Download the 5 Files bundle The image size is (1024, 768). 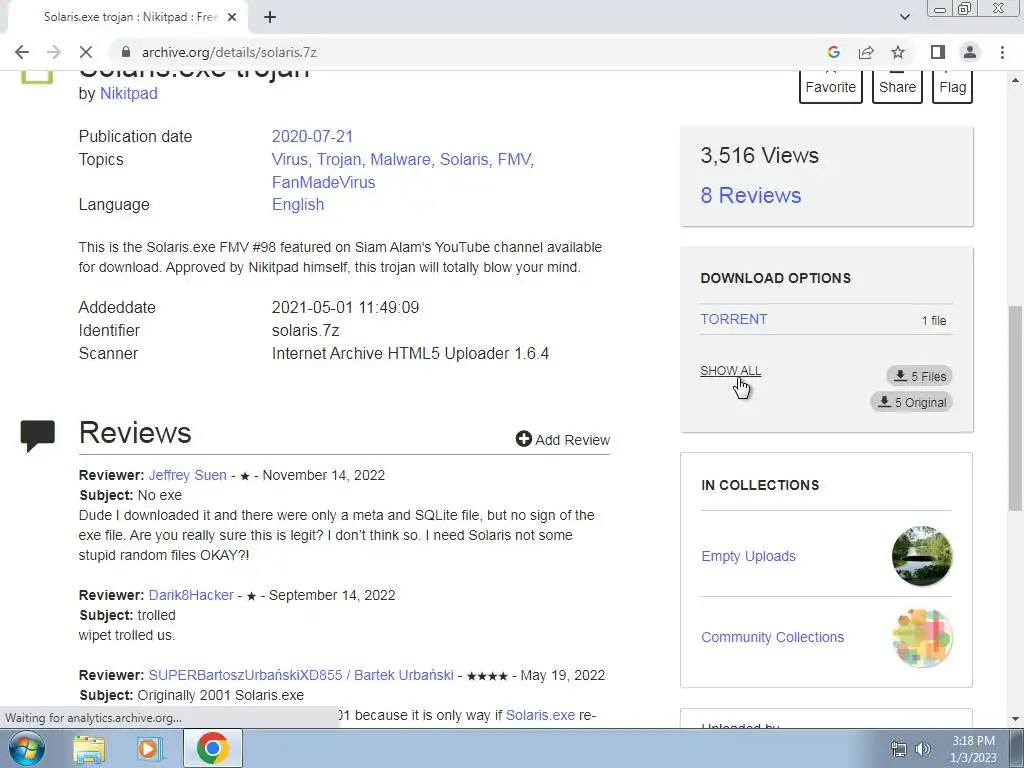(920, 376)
